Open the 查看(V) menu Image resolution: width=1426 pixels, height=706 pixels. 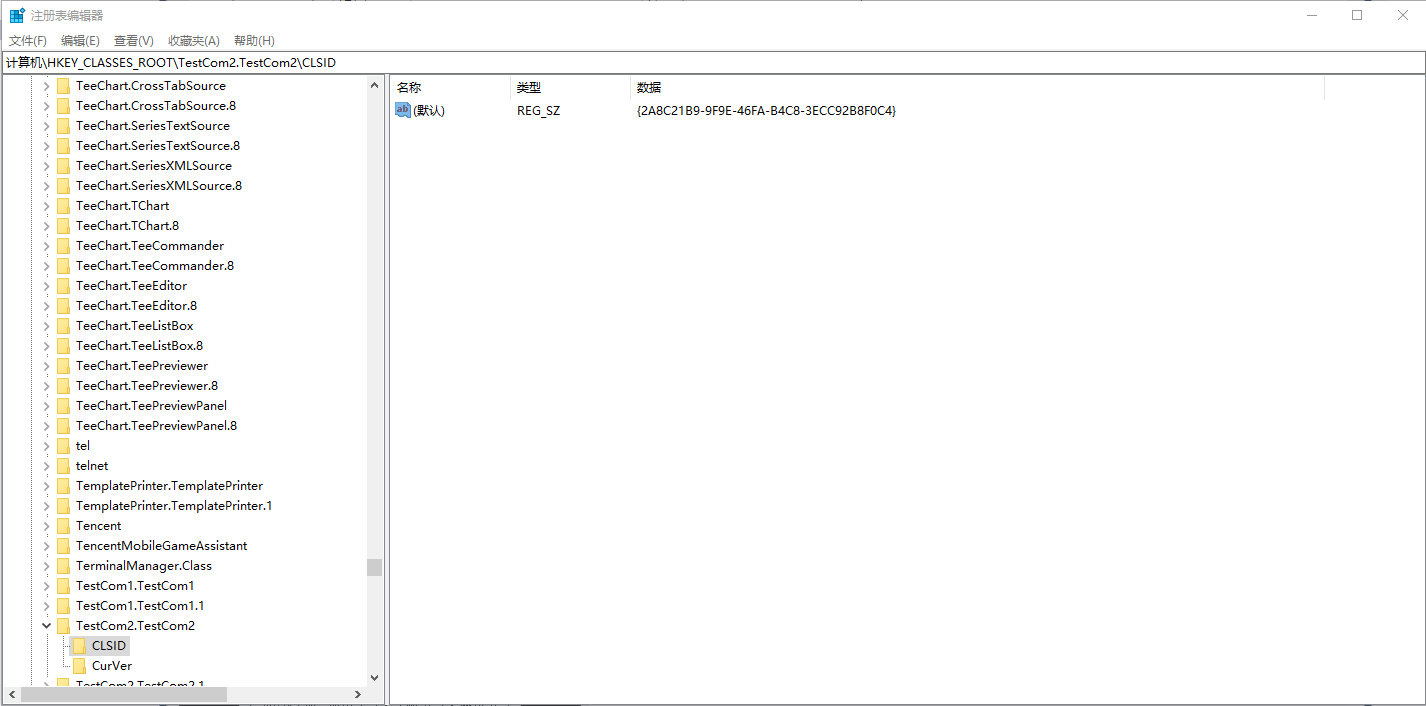tap(133, 40)
